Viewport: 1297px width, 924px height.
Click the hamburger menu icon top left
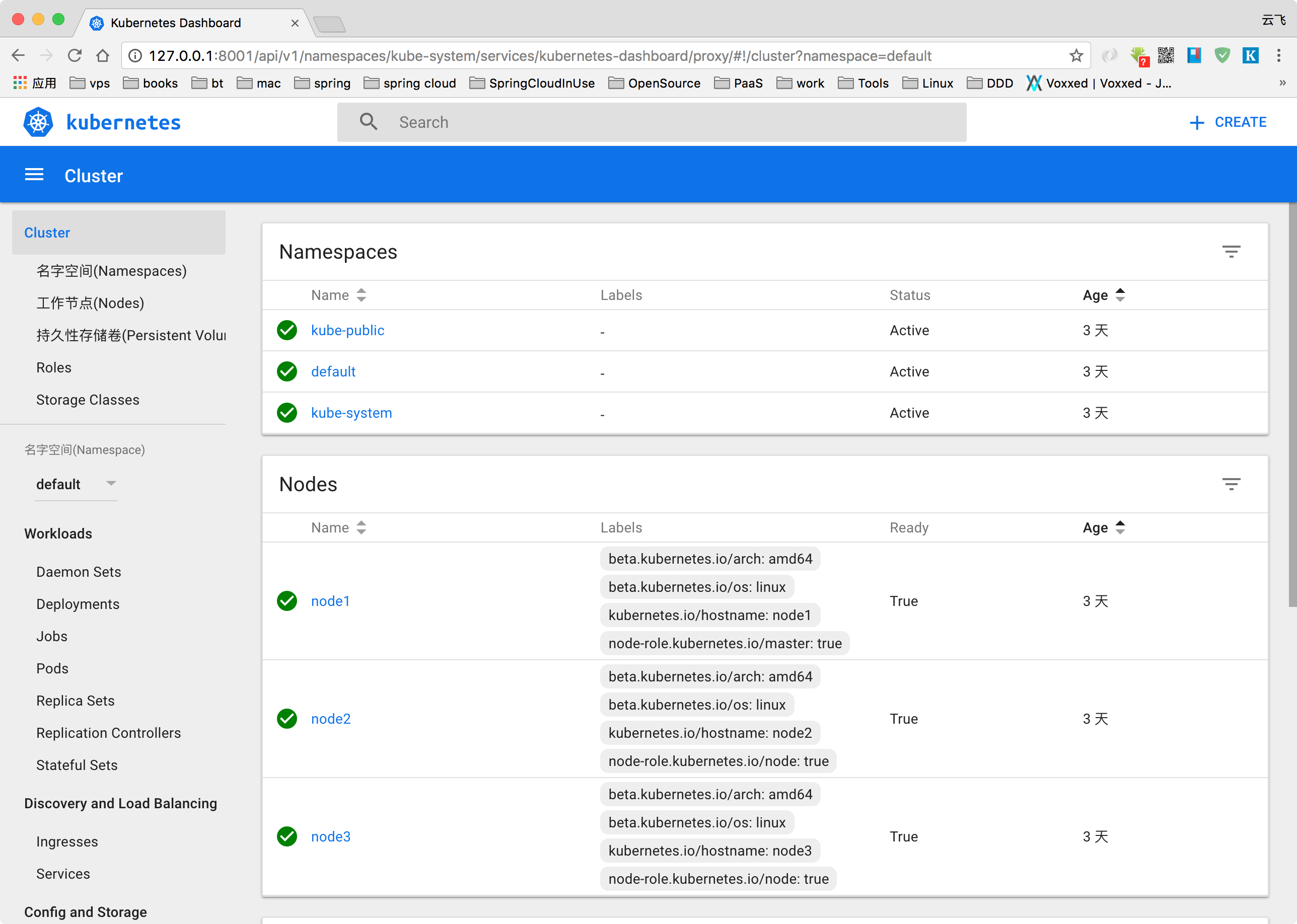[x=34, y=175]
